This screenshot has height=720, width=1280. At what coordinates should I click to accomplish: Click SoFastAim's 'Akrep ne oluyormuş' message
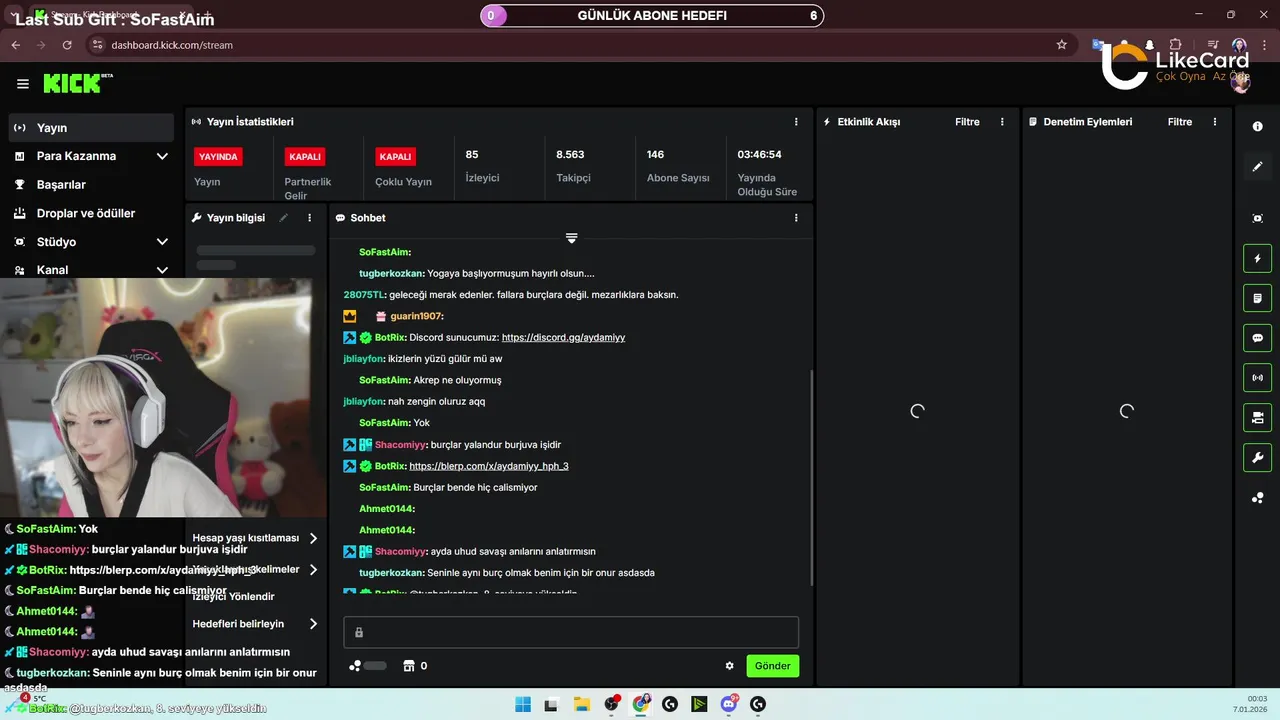pyautogui.click(x=457, y=381)
